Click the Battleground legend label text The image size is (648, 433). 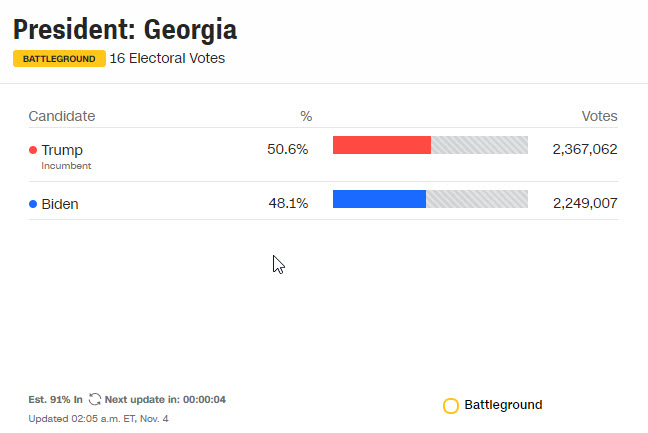pos(503,405)
